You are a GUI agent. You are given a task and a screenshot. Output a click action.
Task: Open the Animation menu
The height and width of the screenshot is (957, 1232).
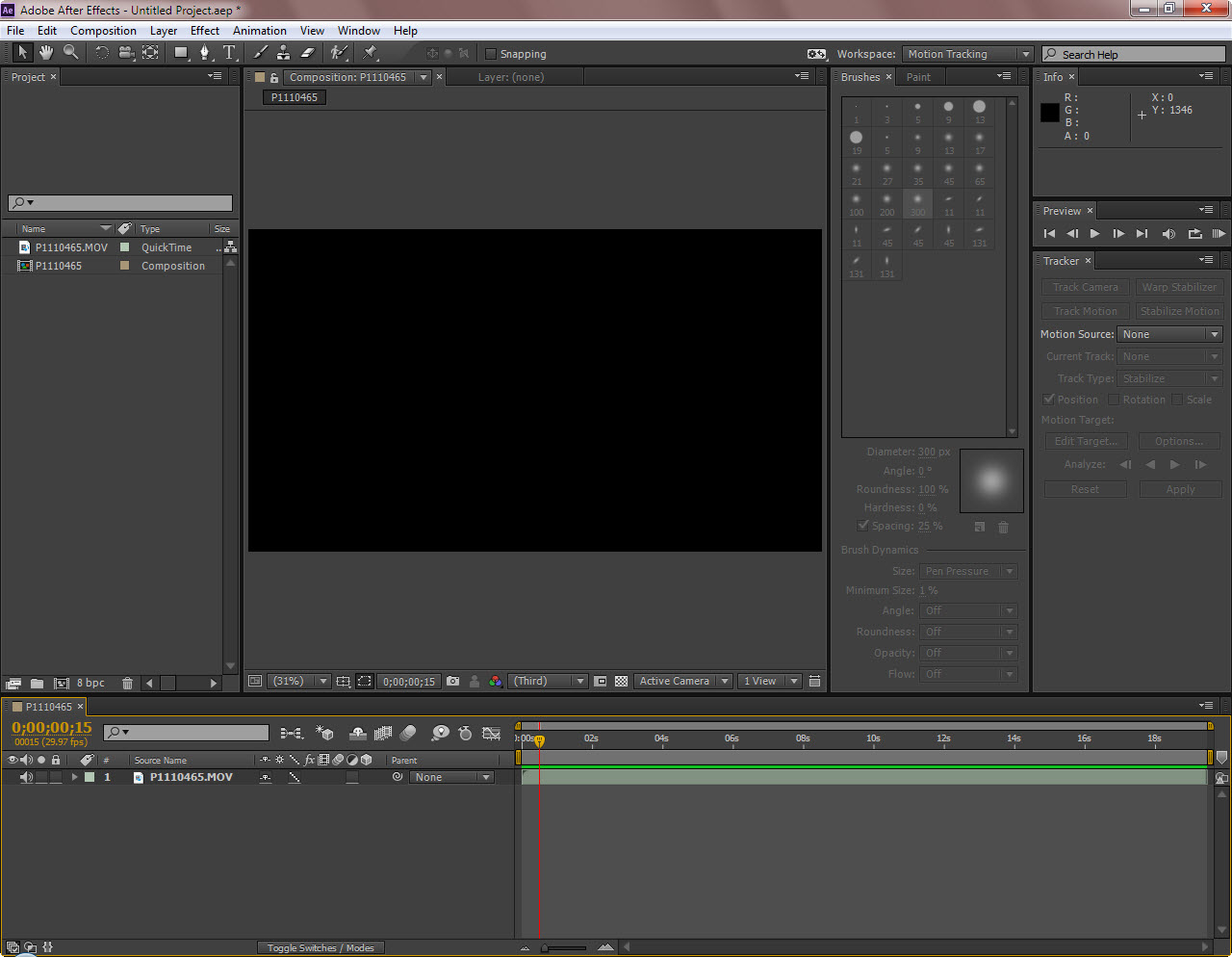point(260,30)
